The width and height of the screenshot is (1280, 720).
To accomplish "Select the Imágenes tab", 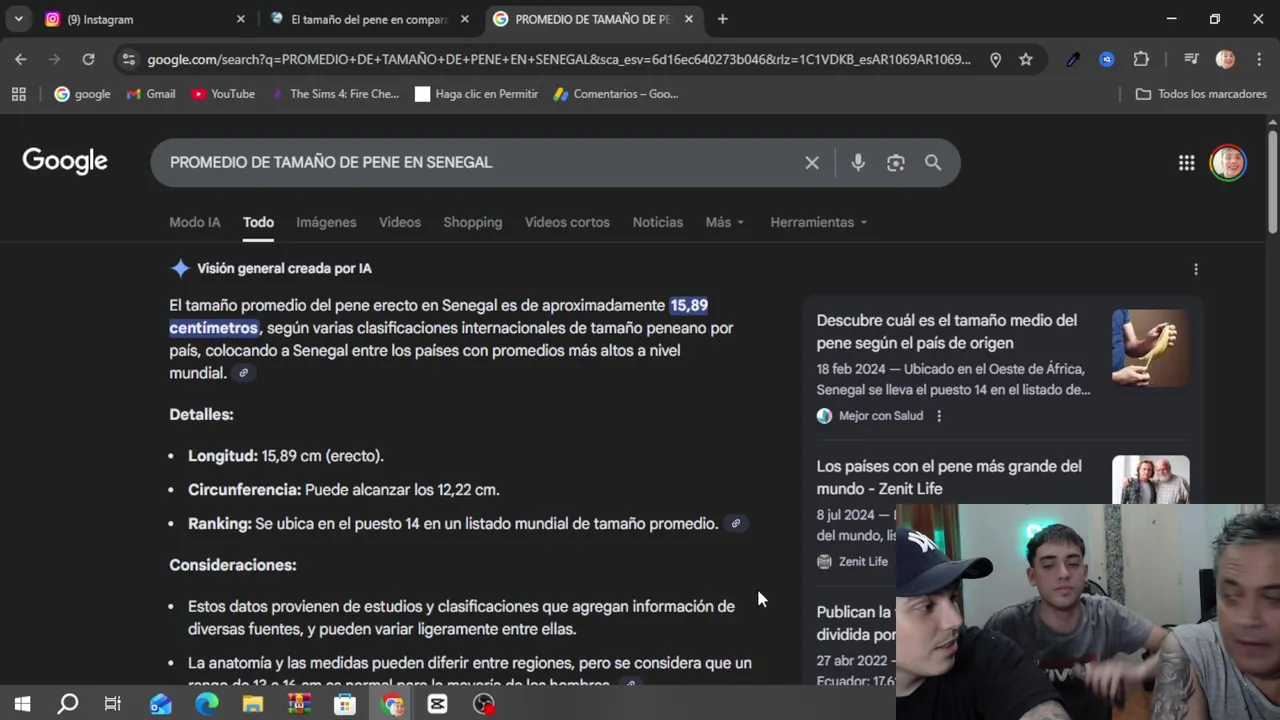I will 326,222.
